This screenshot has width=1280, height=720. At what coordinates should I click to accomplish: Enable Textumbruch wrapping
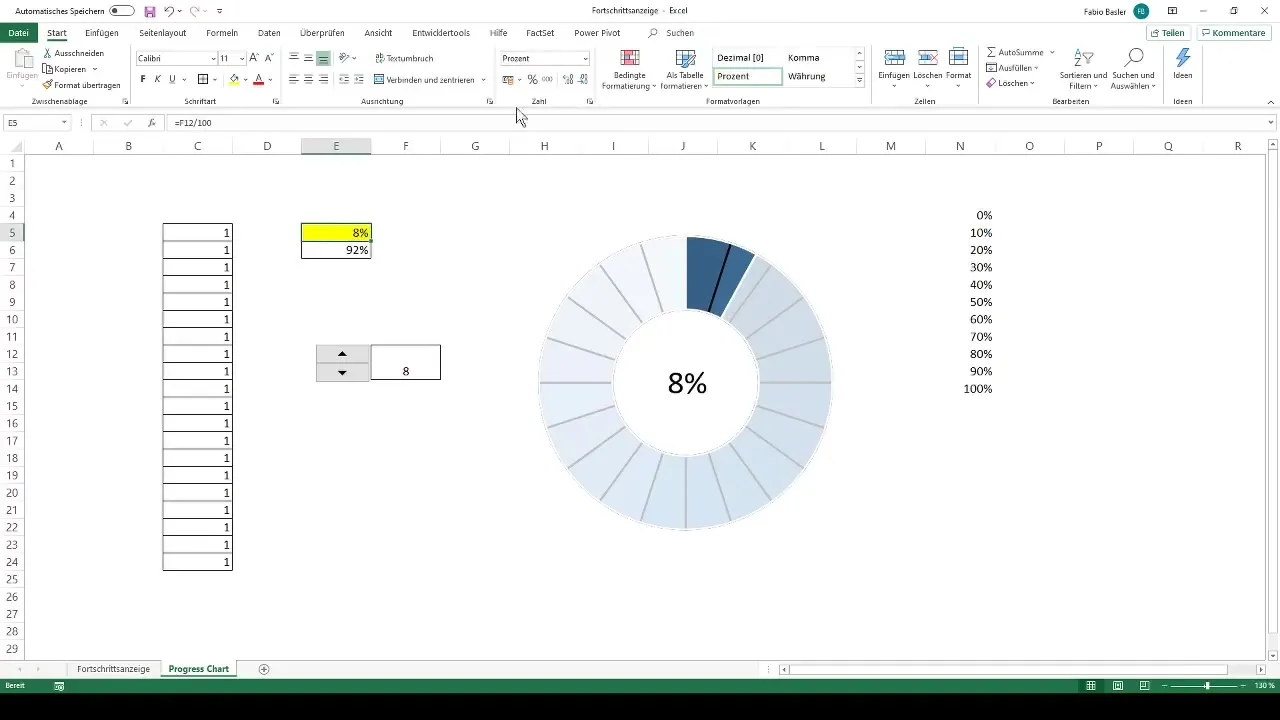[x=404, y=58]
